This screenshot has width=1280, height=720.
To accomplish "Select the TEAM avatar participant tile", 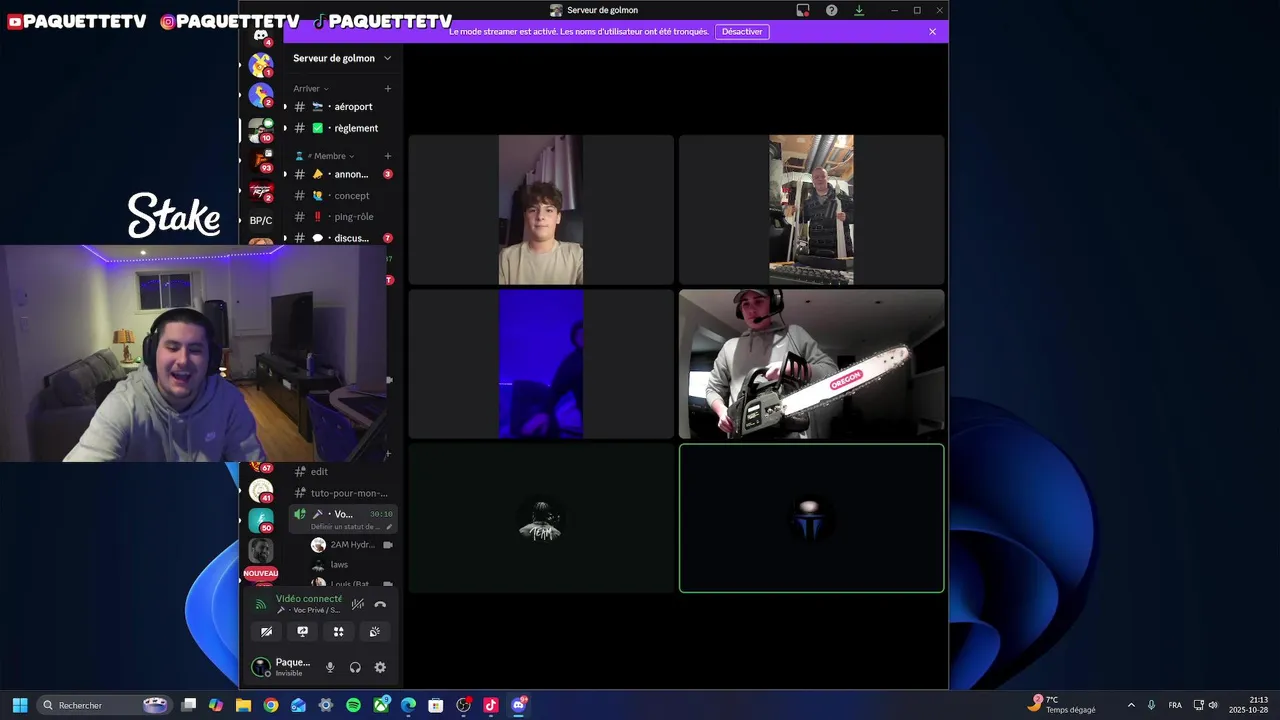I will [541, 518].
